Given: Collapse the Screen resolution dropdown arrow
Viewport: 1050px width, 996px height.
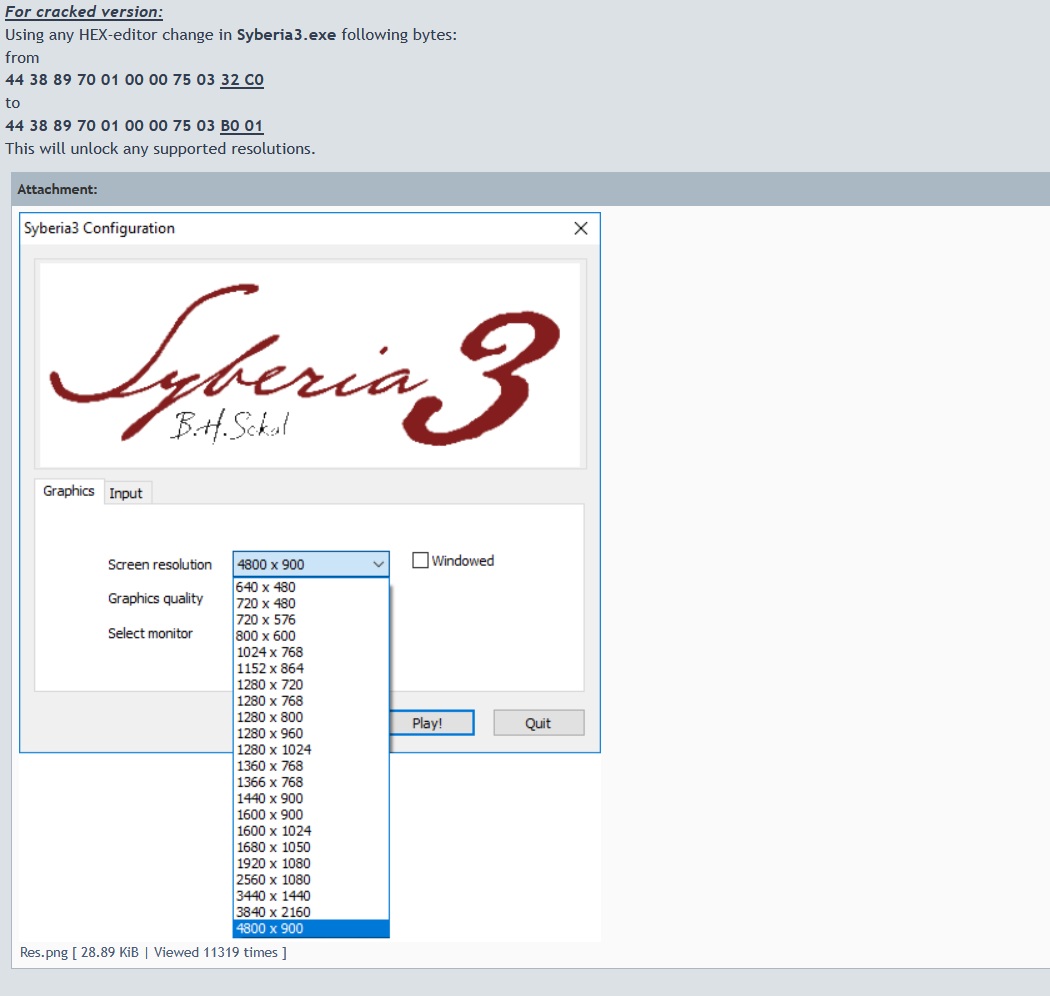Looking at the screenshot, I should tap(378, 565).
